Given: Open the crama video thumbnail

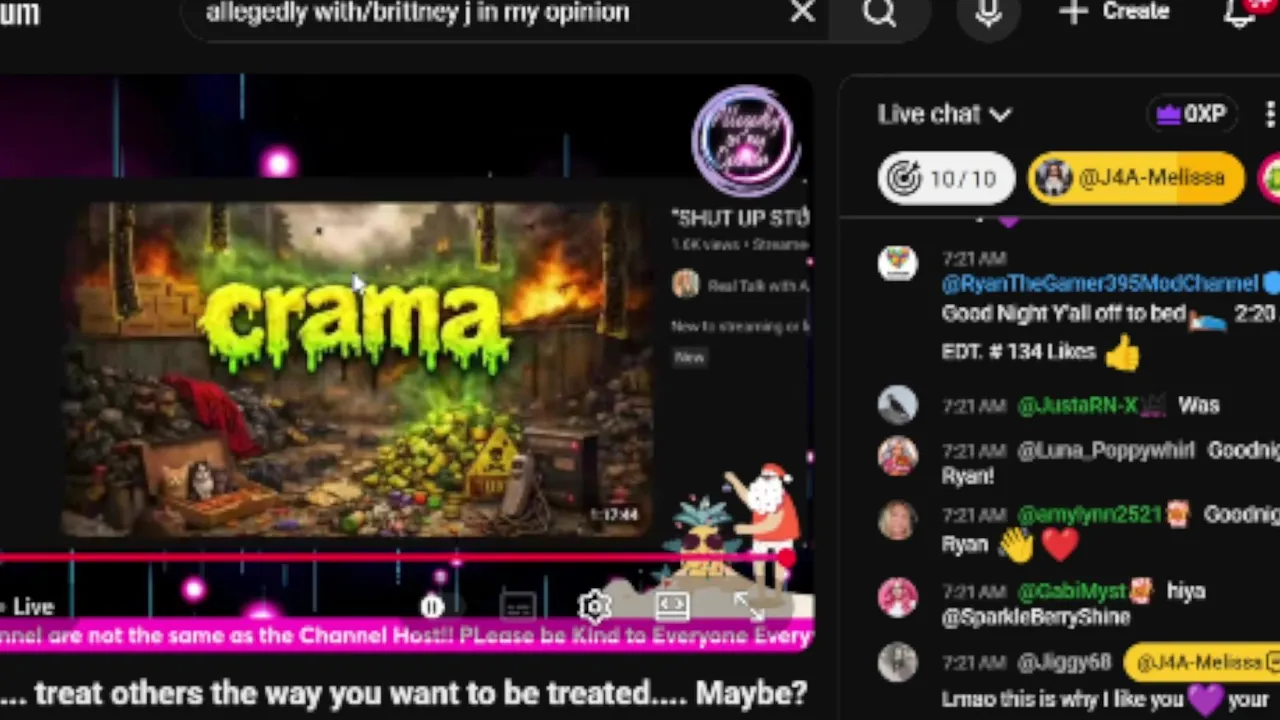Looking at the screenshot, I should [355, 367].
